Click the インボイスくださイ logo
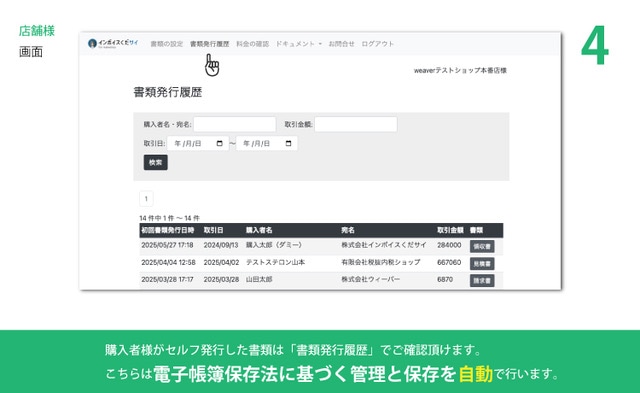The width and height of the screenshot is (640, 393). click(x=113, y=43)
